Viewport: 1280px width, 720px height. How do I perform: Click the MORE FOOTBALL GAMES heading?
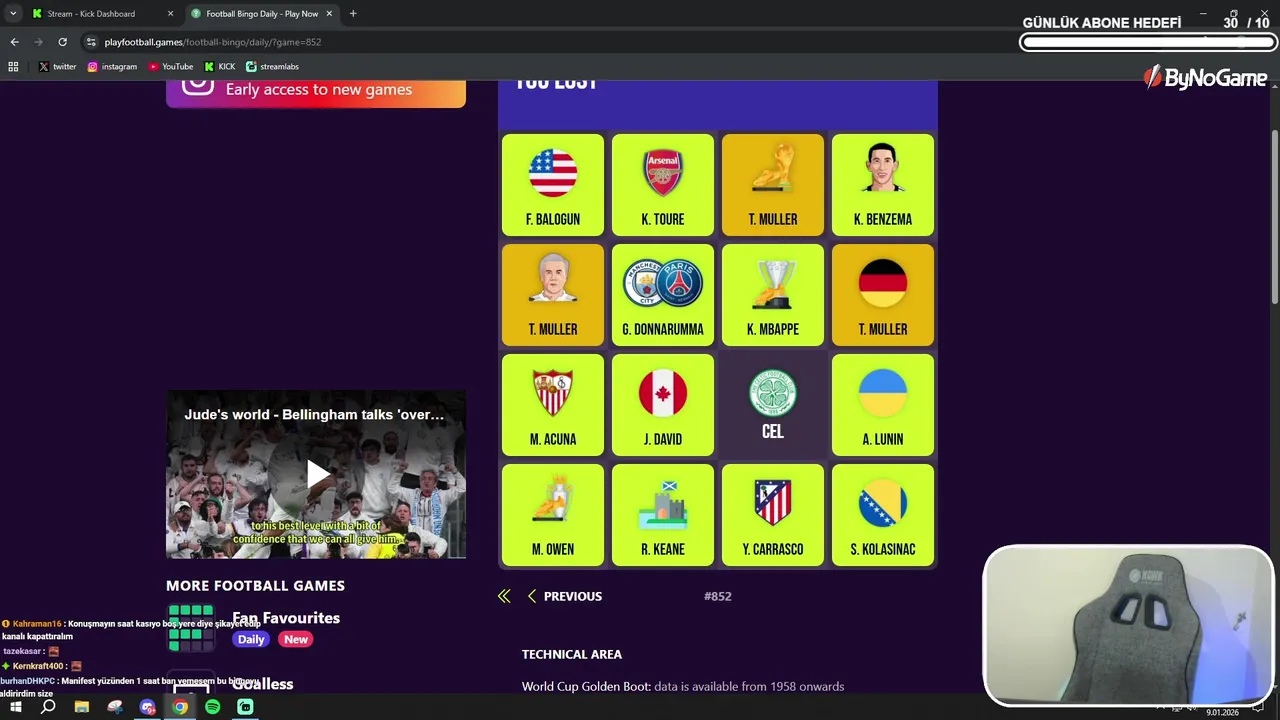pyautogui.click(x=255, y=586)
